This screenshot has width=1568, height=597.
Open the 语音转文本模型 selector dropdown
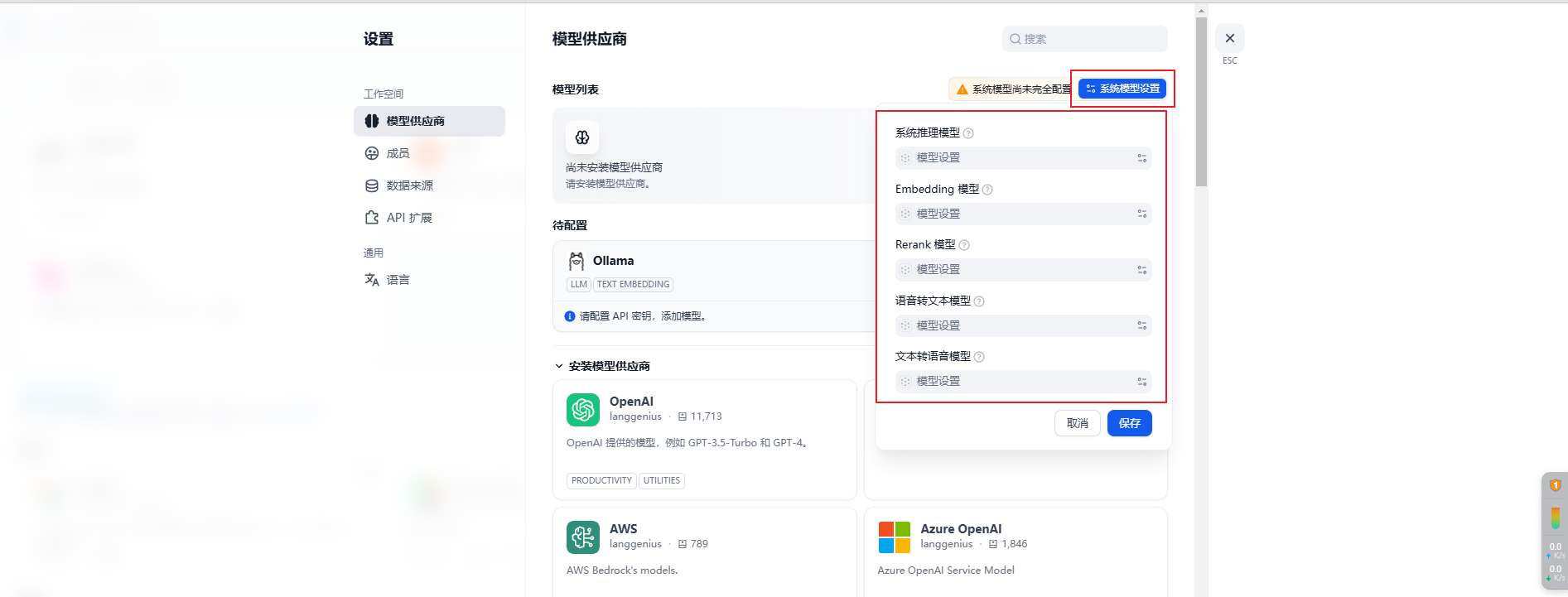pyautogui.click(x=1024, y=326)
